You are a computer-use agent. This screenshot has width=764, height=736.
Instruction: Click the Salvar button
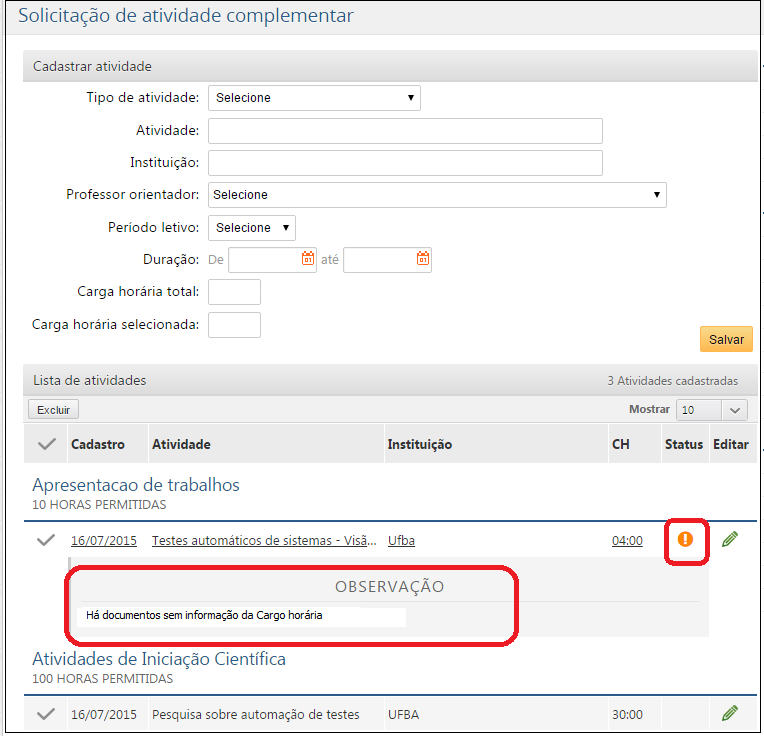(726, 339)
